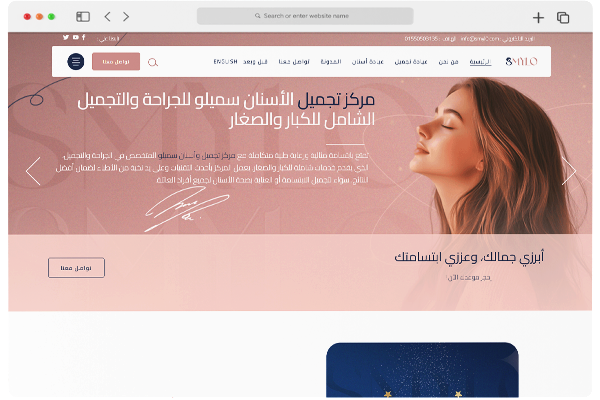600x400 pixels.
Task: Show the browser tab overview
Action: [x=563, y=18]
